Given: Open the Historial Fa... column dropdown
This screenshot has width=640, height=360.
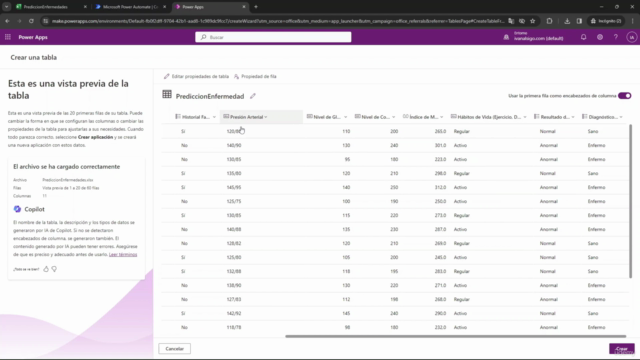Looking at the screenshot, I should pyautogui.click(x=214, y=117).
